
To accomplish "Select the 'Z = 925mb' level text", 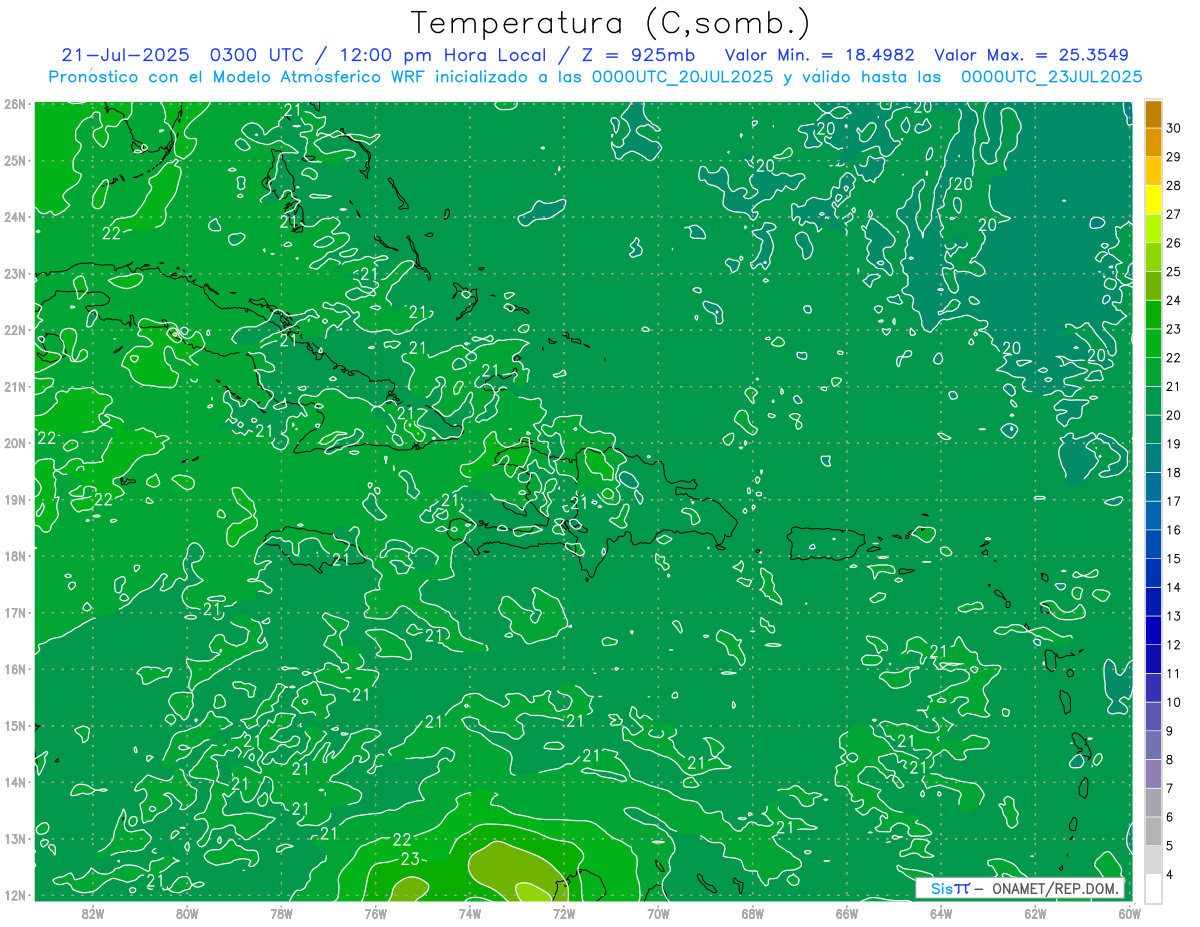I will 639,54.
